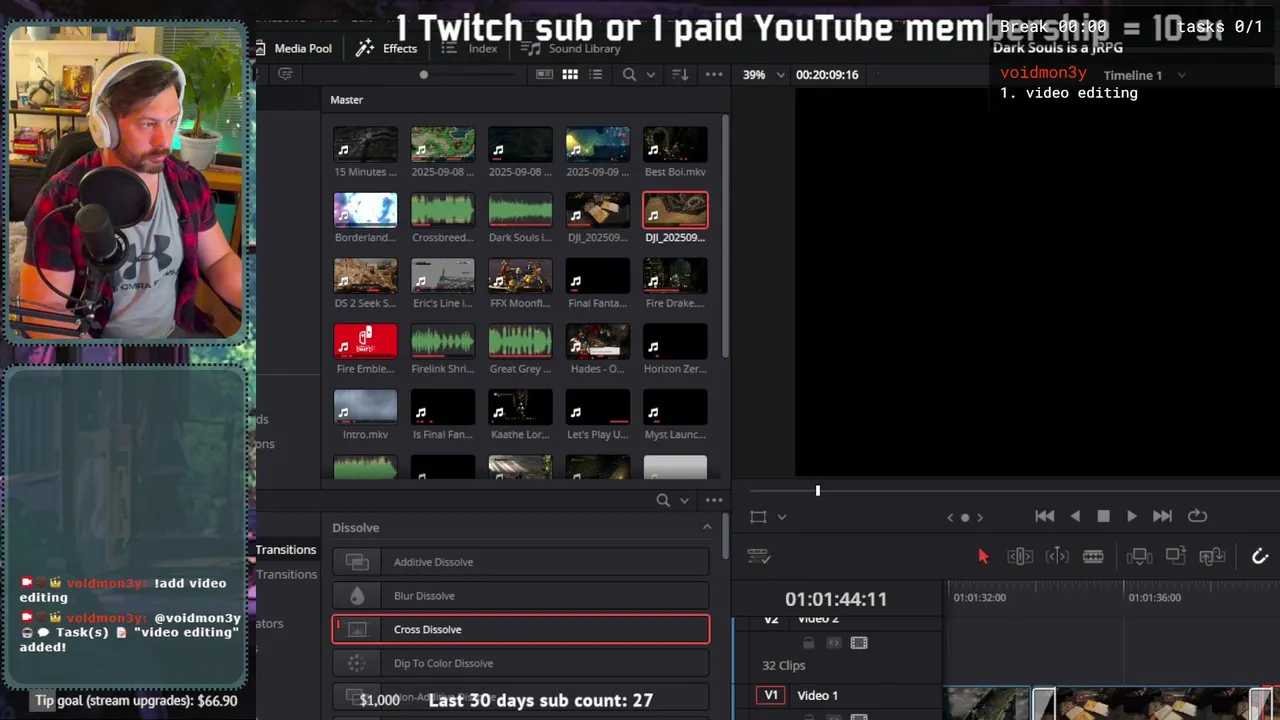The image size is (1280, 720).
Task: Adjust the thumbnail size slider knob
Action: [x=424, y=74]
